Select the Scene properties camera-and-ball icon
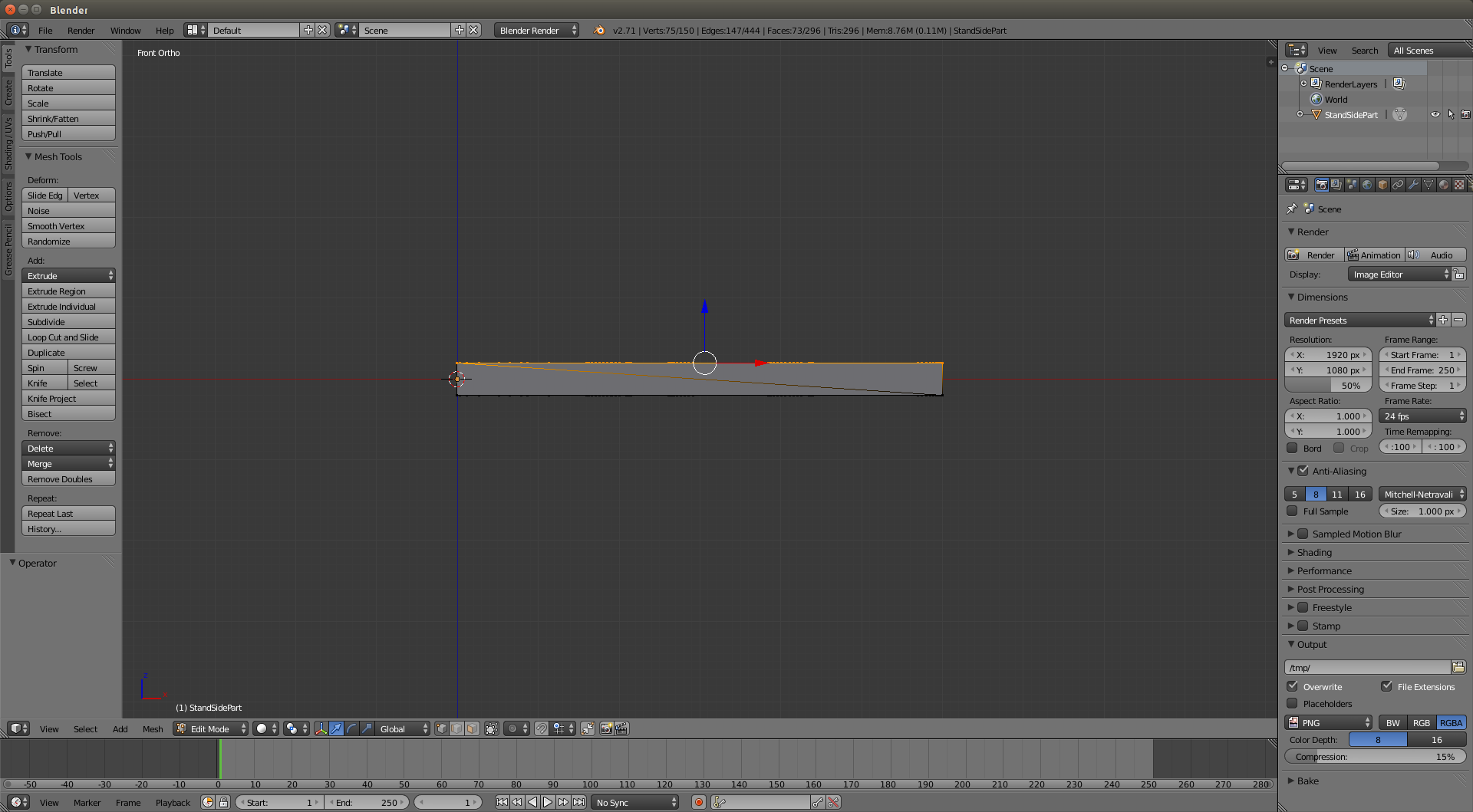The image size is (1473, 812). 1351,185
